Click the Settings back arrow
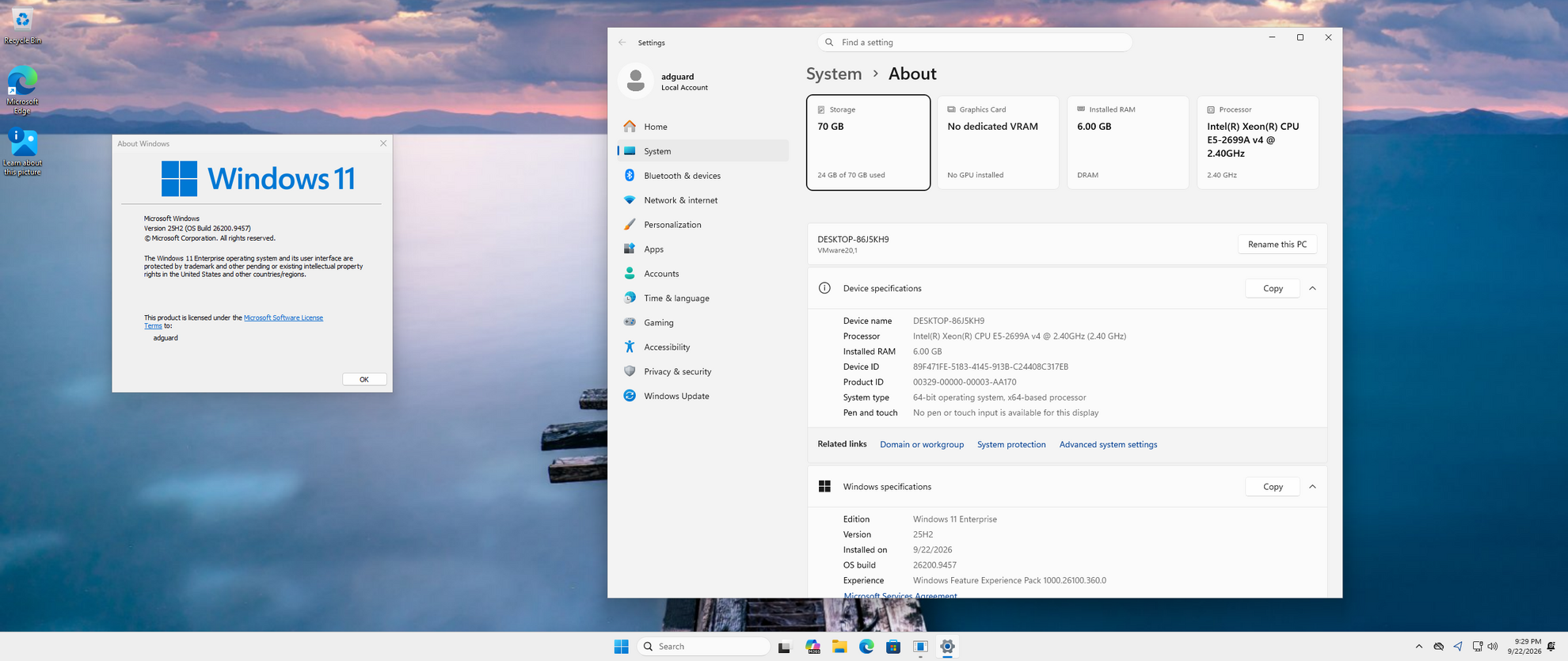This screenshot has width=1568, height=661. [622, 43]
